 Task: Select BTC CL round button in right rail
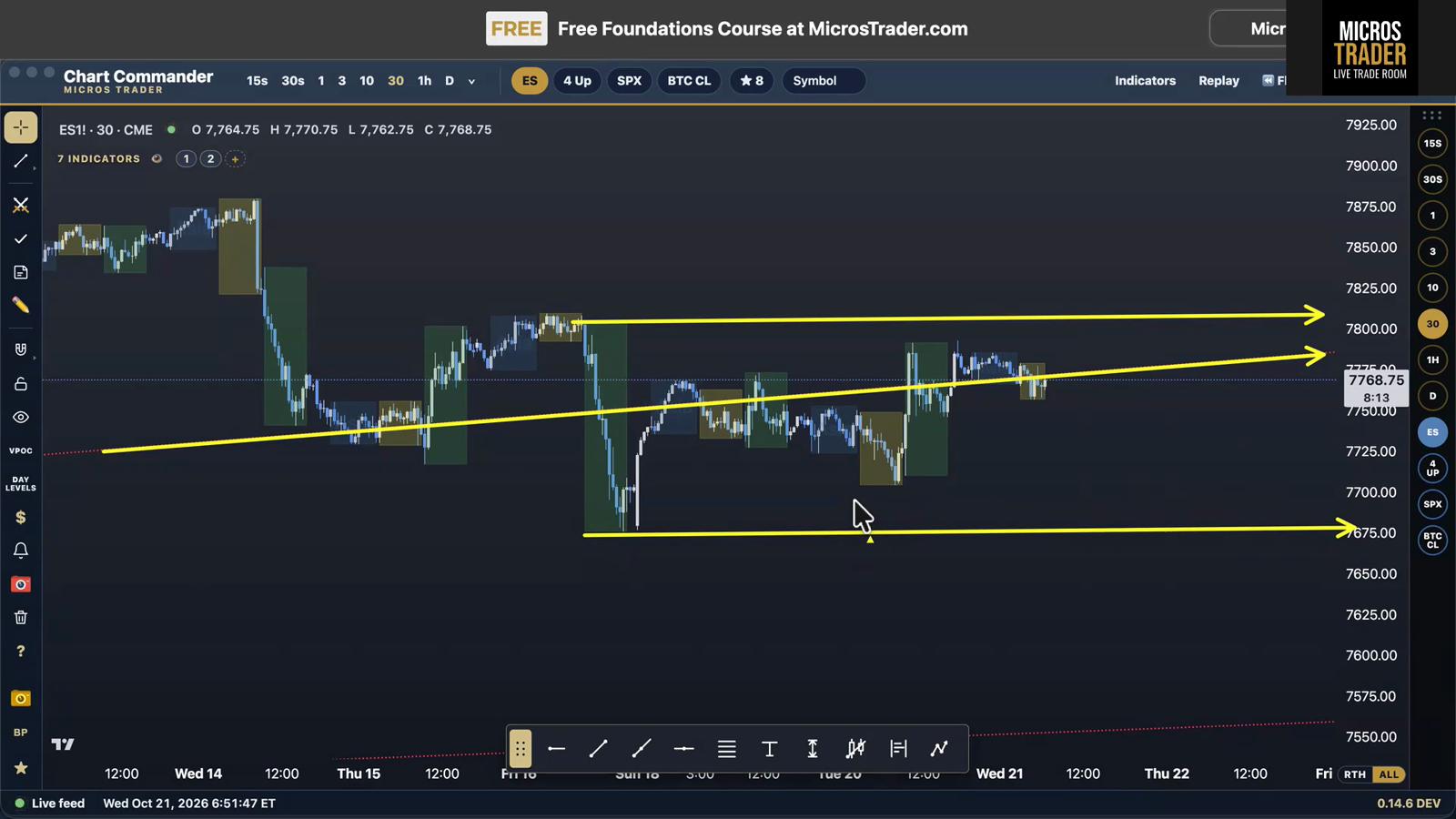[x=1432, y=541]
